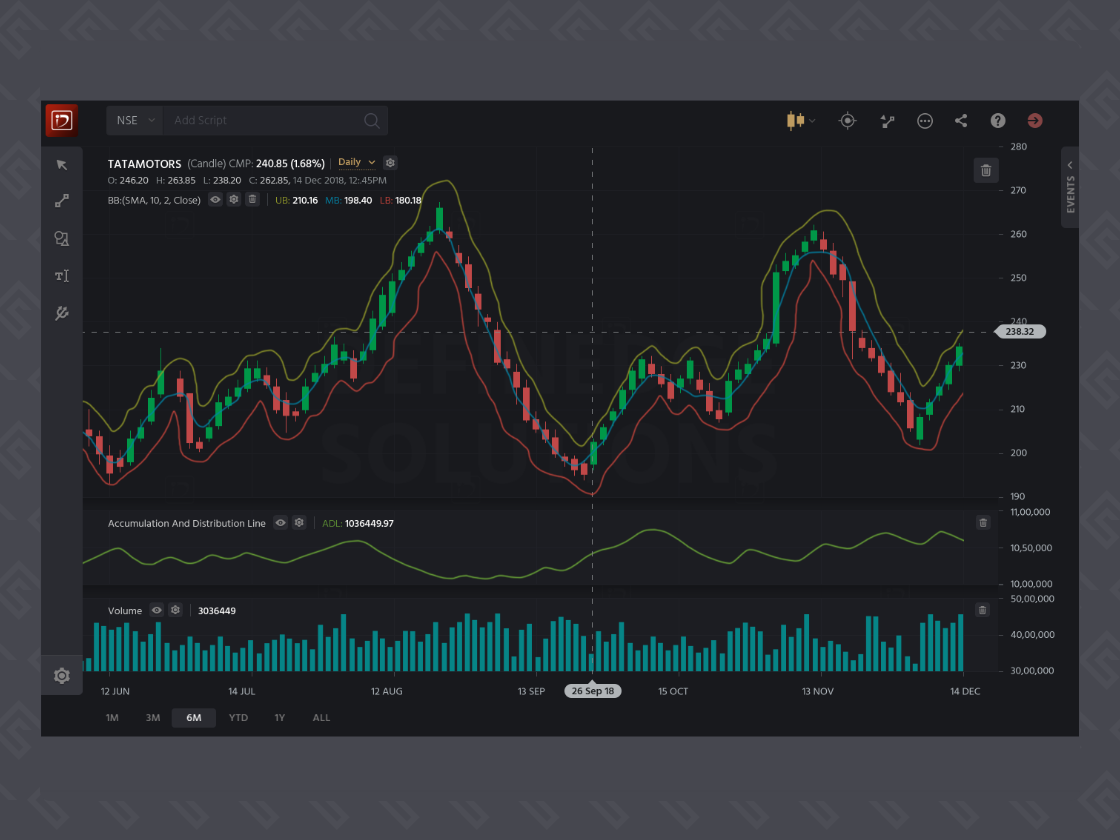Select the 3M time range
This screenshot has height=840, width=1120.
[x=153, y=717]
